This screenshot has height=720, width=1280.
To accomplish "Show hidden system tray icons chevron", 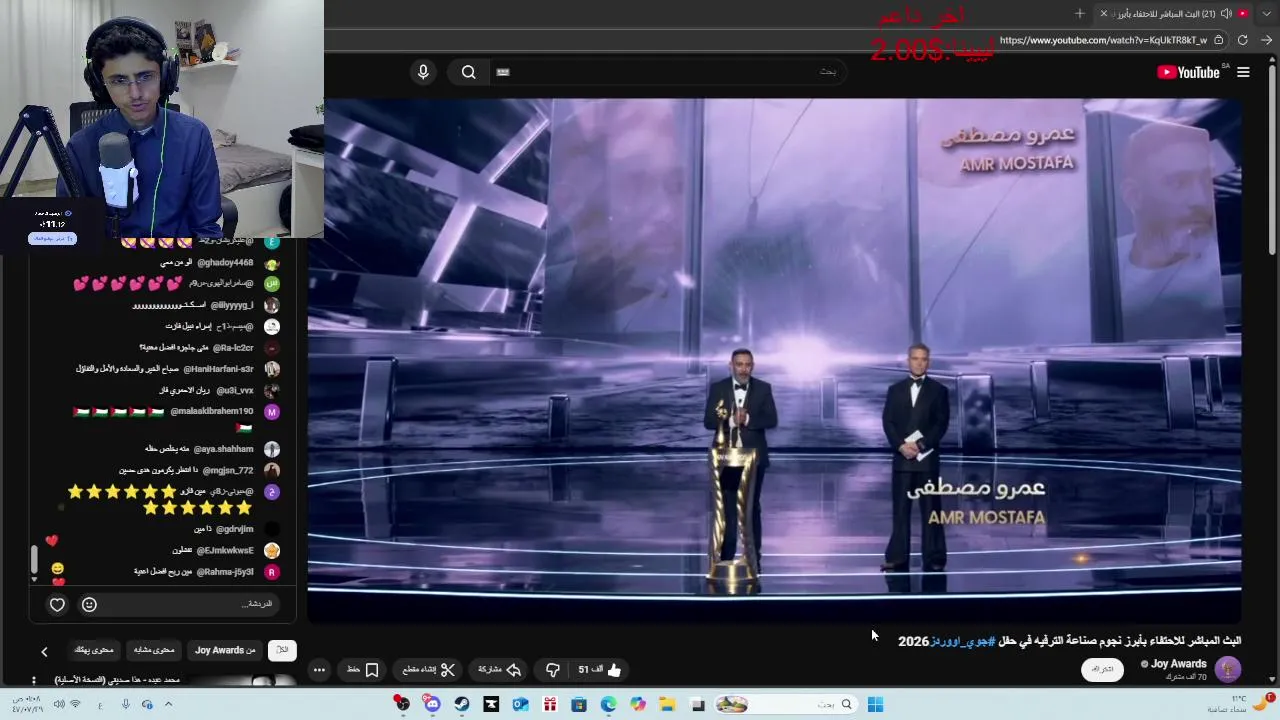I will pyautogui.click(x=167, y=705).
